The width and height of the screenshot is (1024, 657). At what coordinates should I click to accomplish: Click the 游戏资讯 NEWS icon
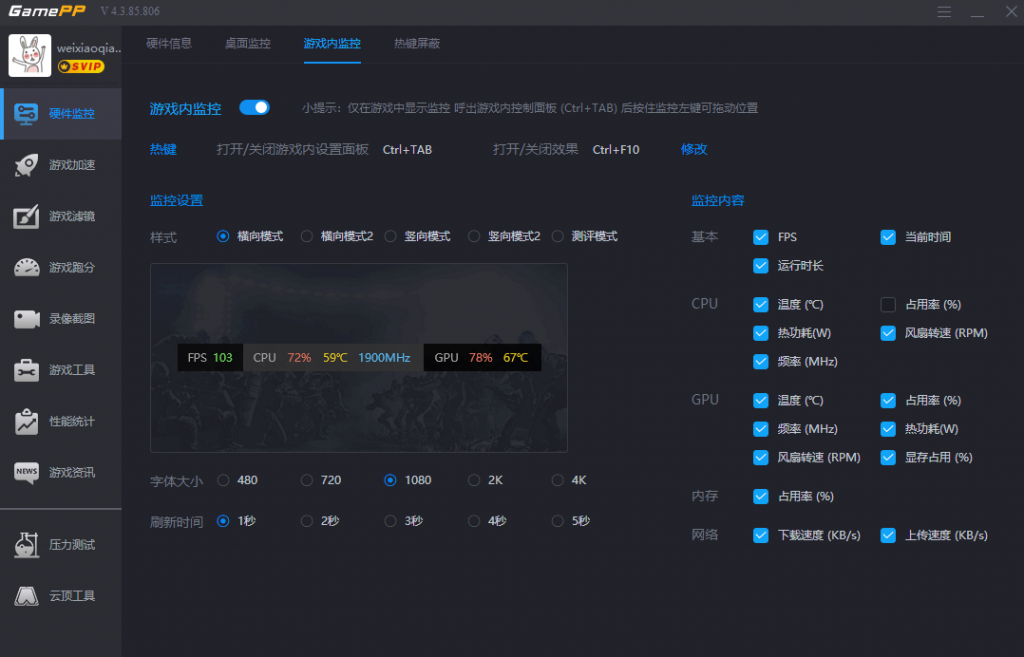click(x=26, y=472)
